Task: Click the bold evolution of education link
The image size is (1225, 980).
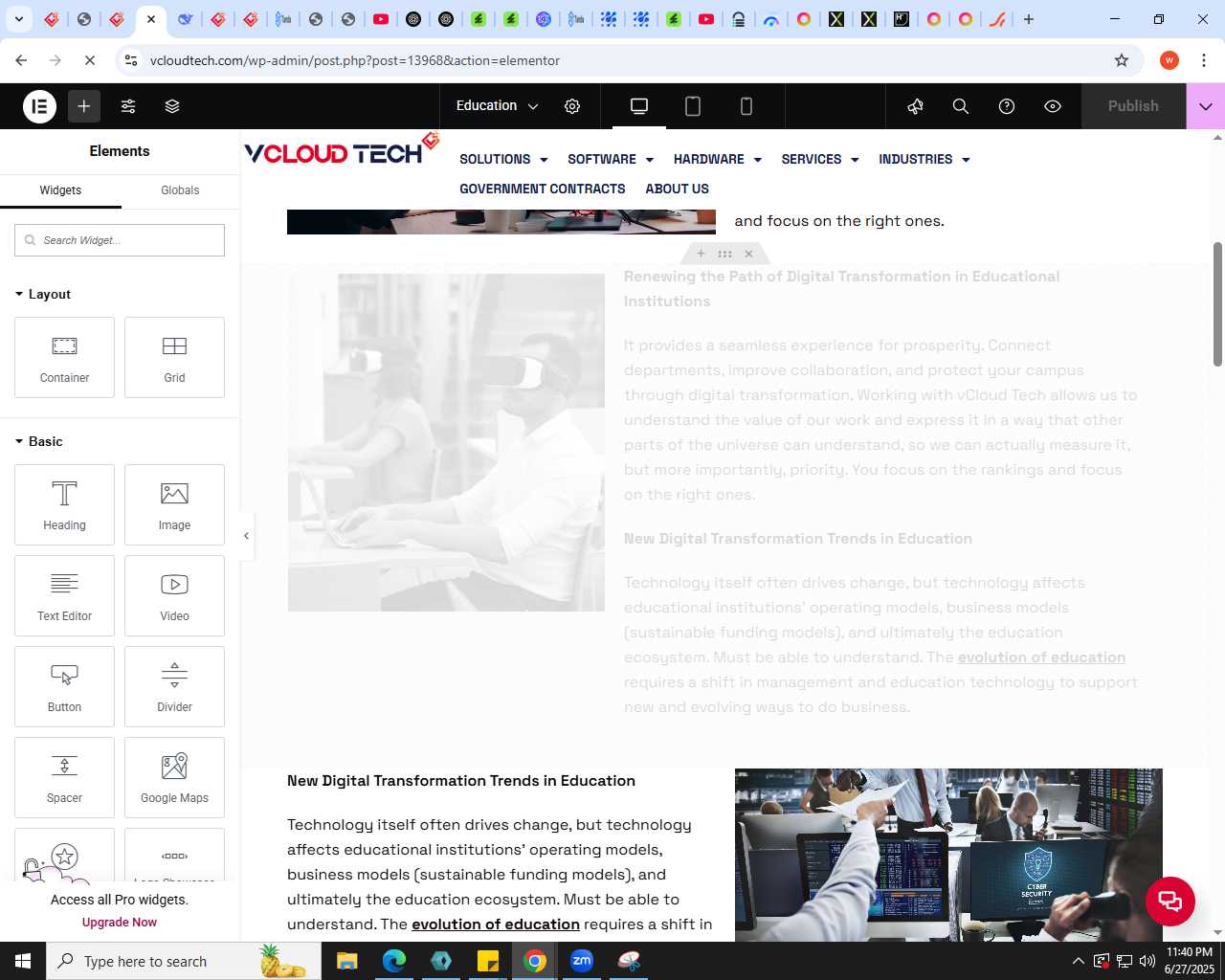Action: click(496, 924)
